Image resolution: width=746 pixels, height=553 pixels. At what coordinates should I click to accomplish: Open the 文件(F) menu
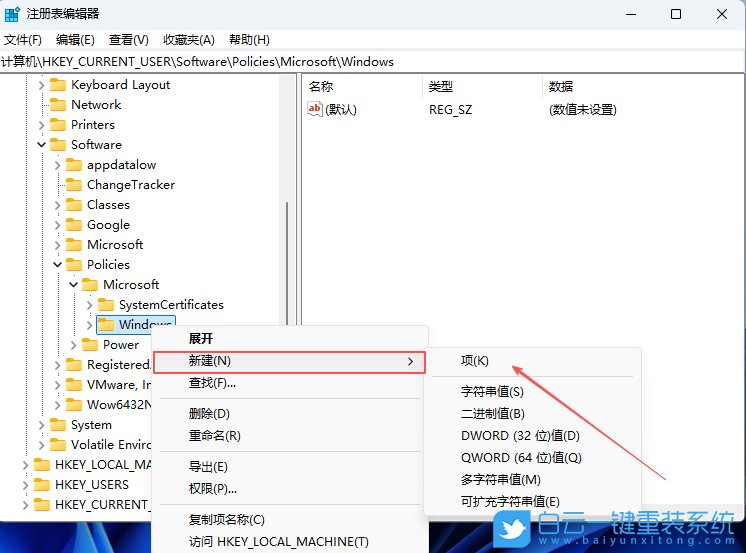23,40
